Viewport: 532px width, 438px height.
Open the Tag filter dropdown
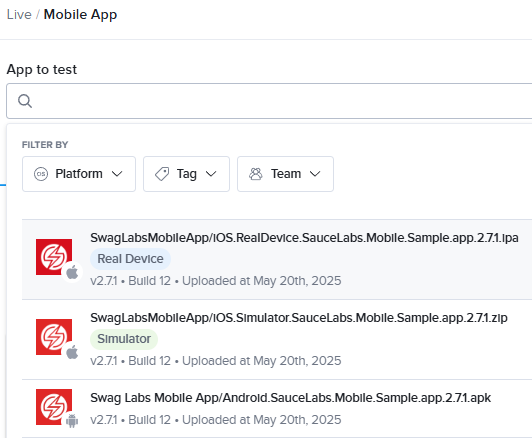coord(186,174)
